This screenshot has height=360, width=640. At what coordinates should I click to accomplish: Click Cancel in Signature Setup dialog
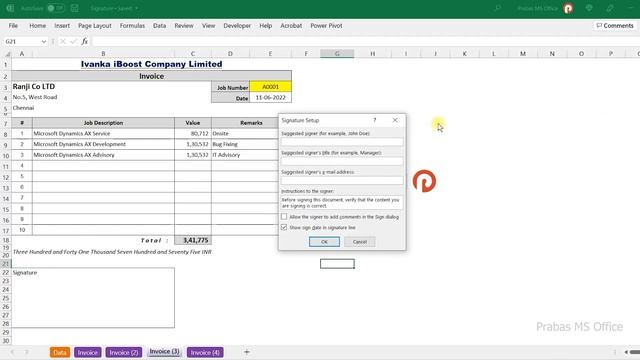pos(360,242)
